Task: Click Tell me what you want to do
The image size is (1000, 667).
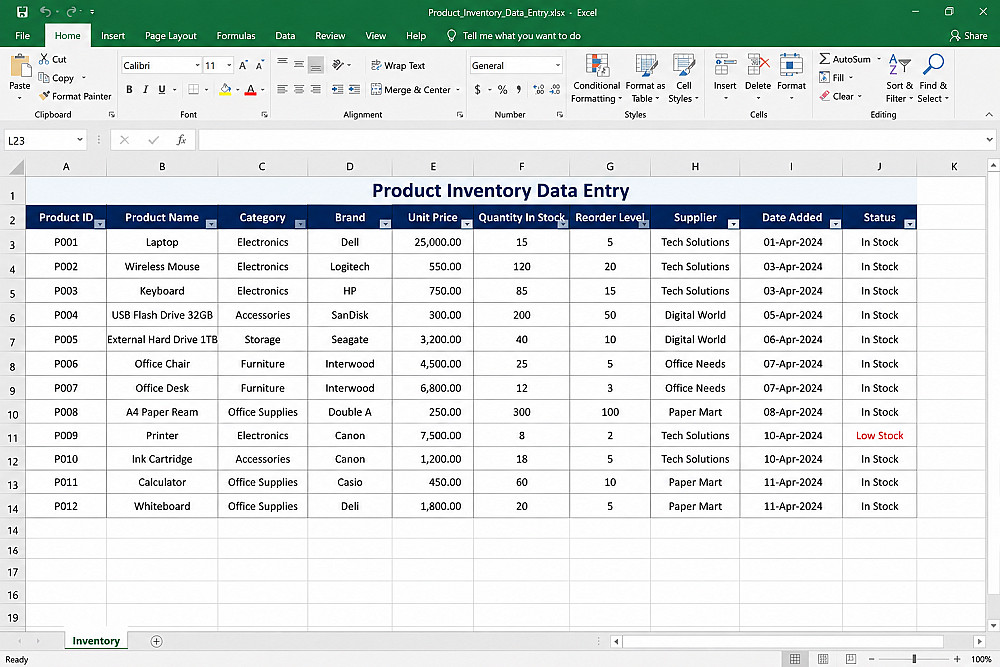Action: (521, 36)
